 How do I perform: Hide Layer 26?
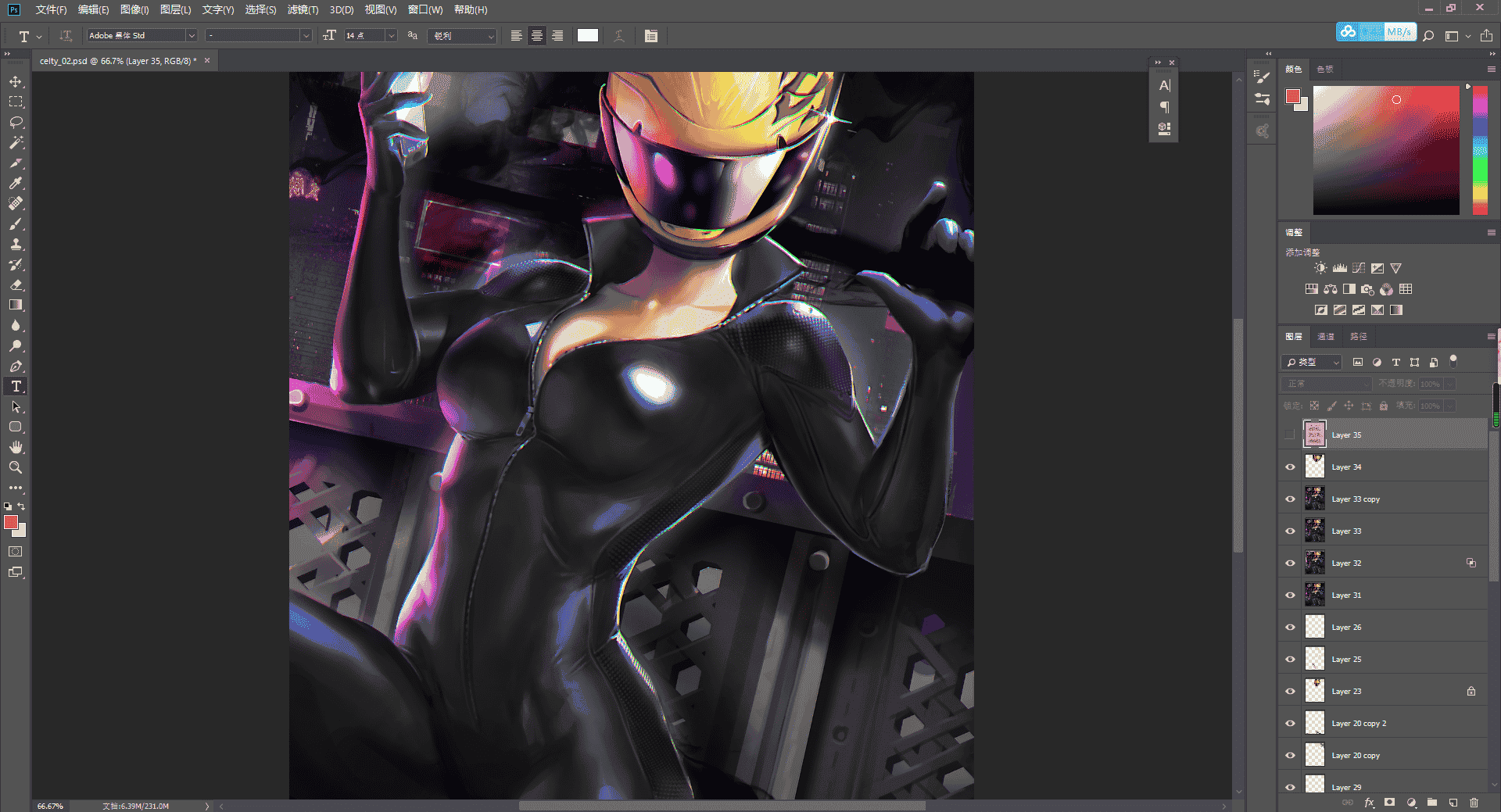click(1290, 627)
